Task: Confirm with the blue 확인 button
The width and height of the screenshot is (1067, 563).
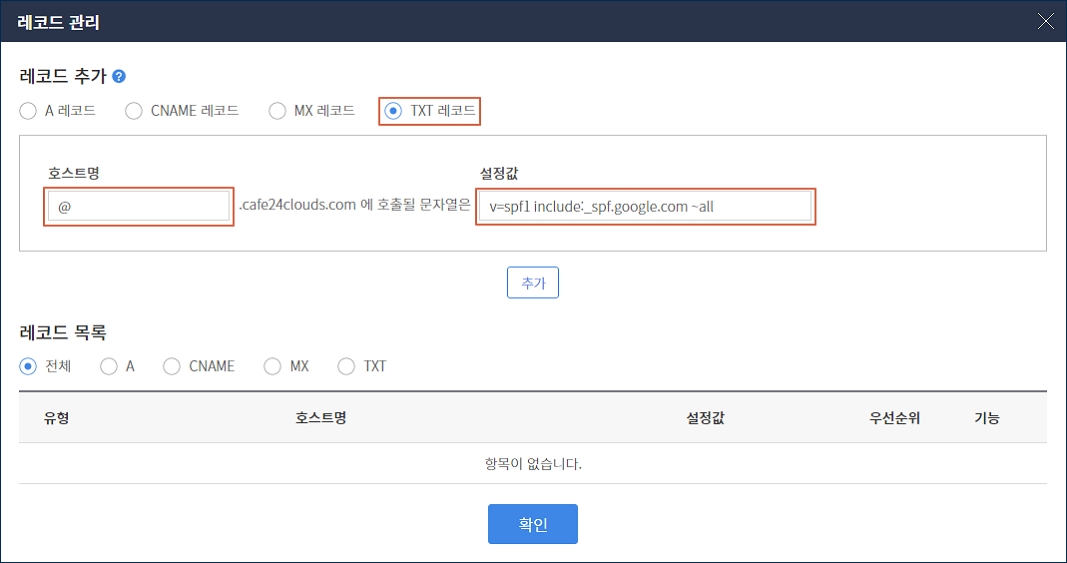Action: (532, 524)
